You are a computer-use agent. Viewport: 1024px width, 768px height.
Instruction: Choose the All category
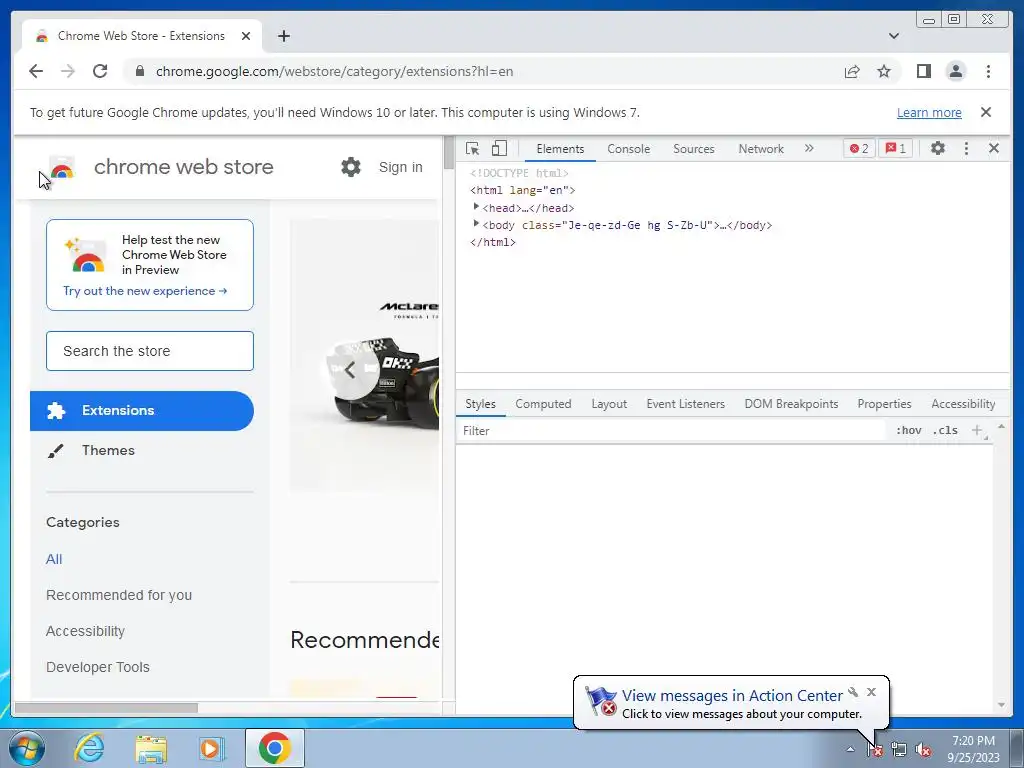pyautogui.click(x=54, y=559)
